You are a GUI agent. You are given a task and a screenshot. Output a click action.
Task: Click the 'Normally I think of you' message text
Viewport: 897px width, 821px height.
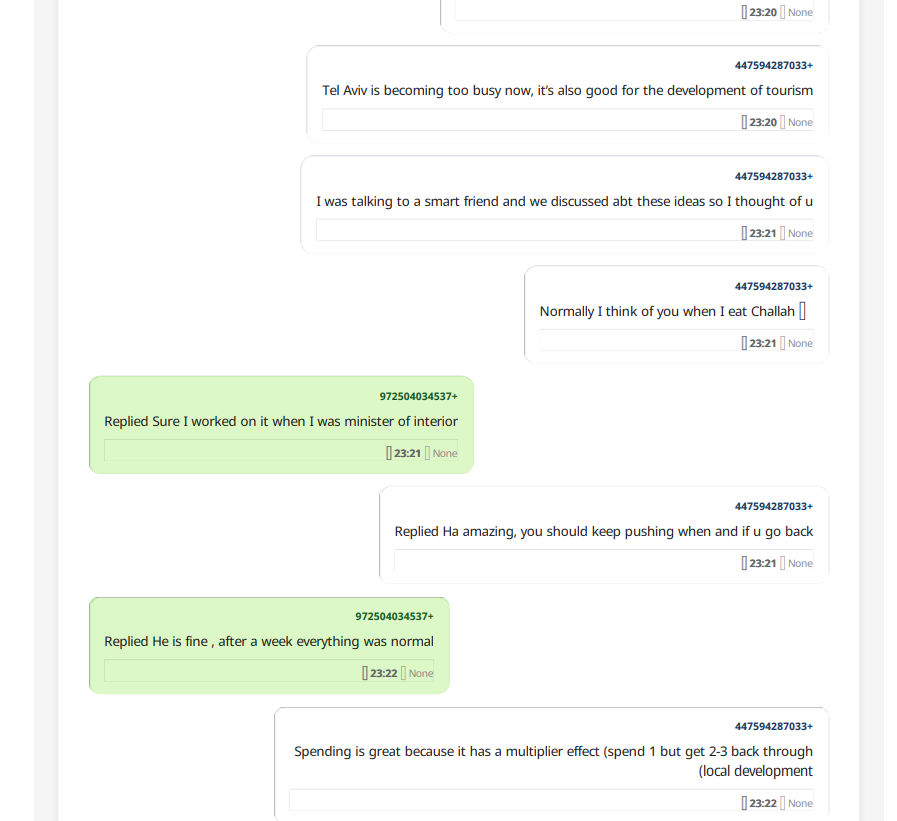point(667,311)
